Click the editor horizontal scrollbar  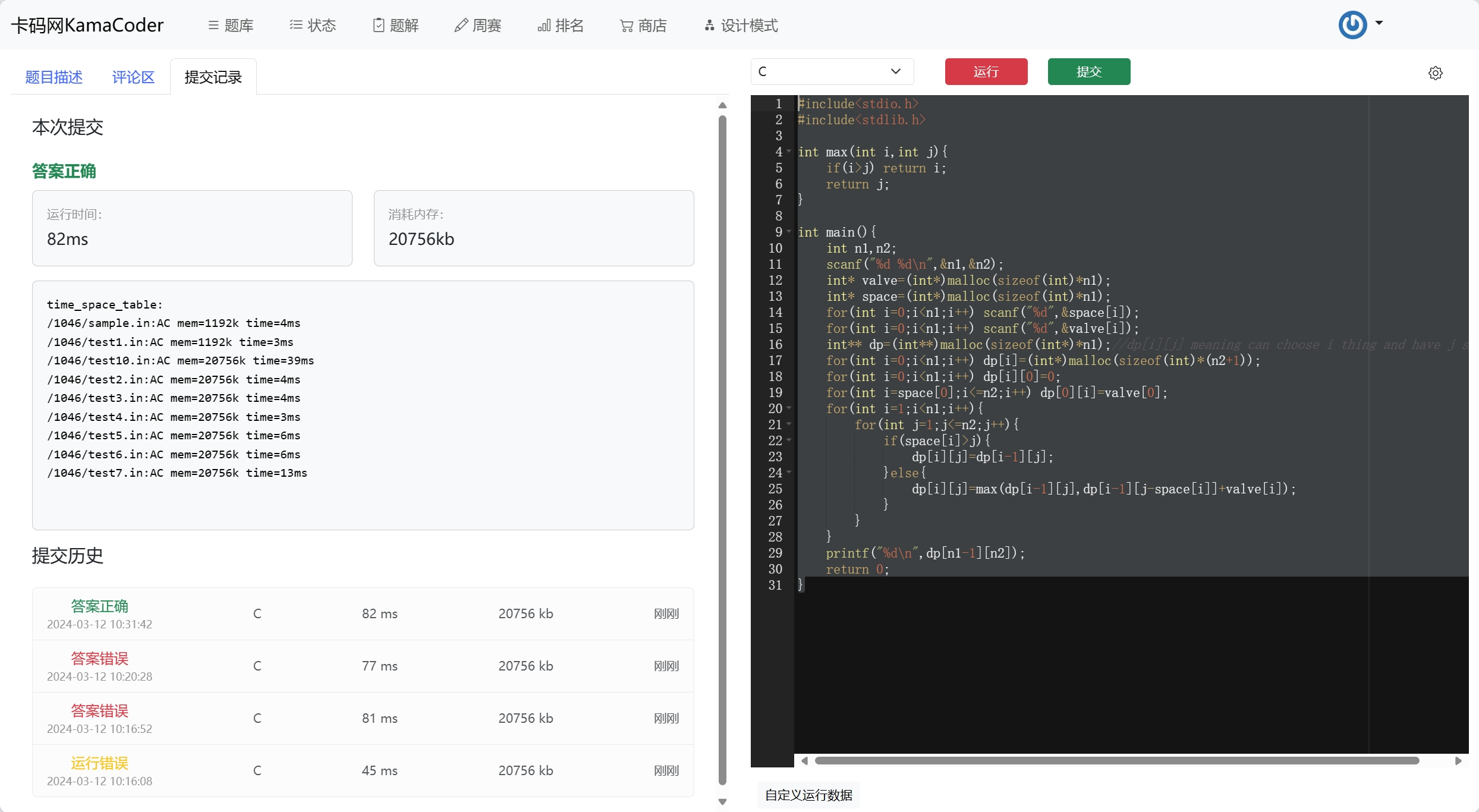[x=1116, y=761]
